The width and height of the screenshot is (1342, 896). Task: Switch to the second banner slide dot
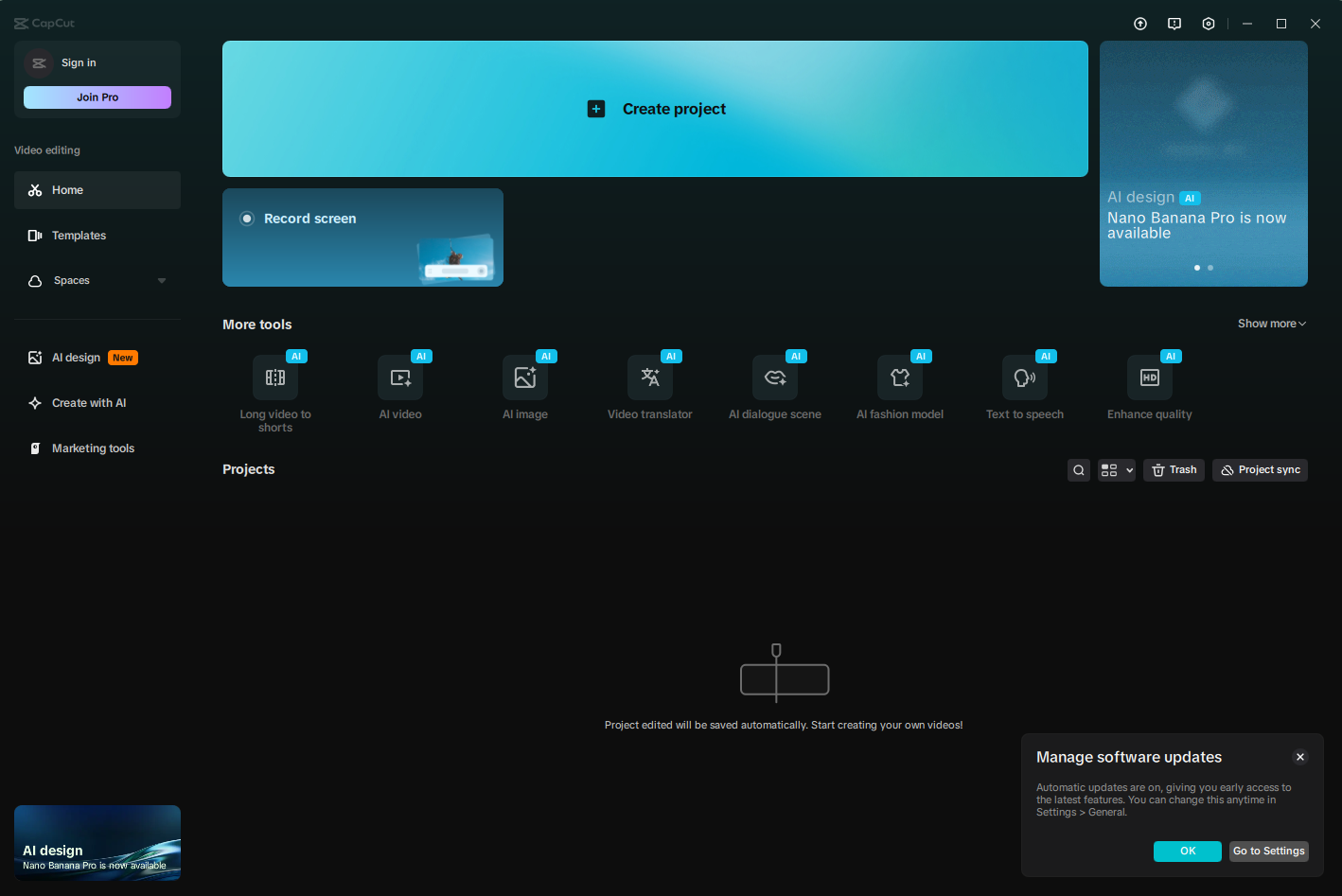coord(1210,268)
